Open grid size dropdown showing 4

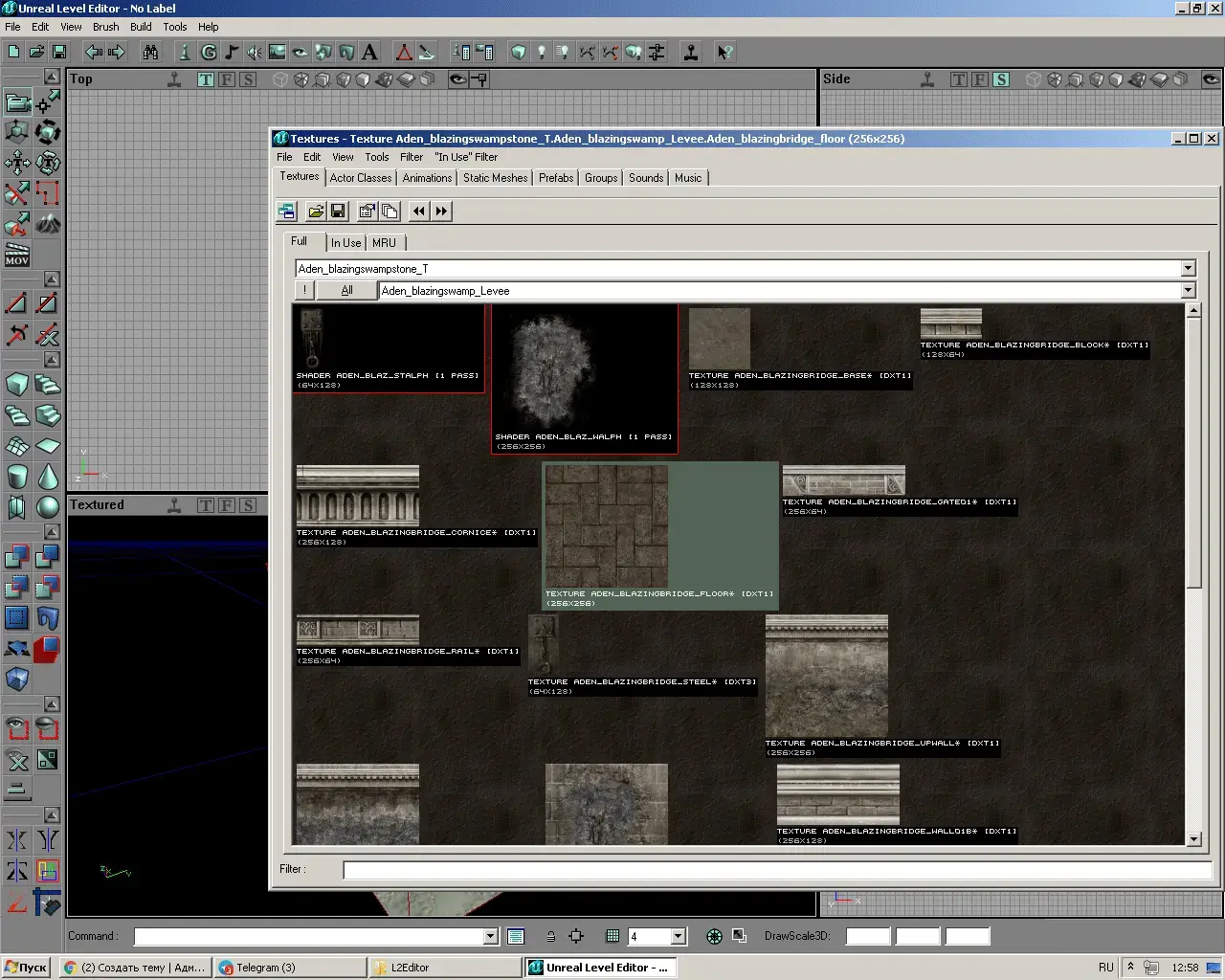pos(679,936)
